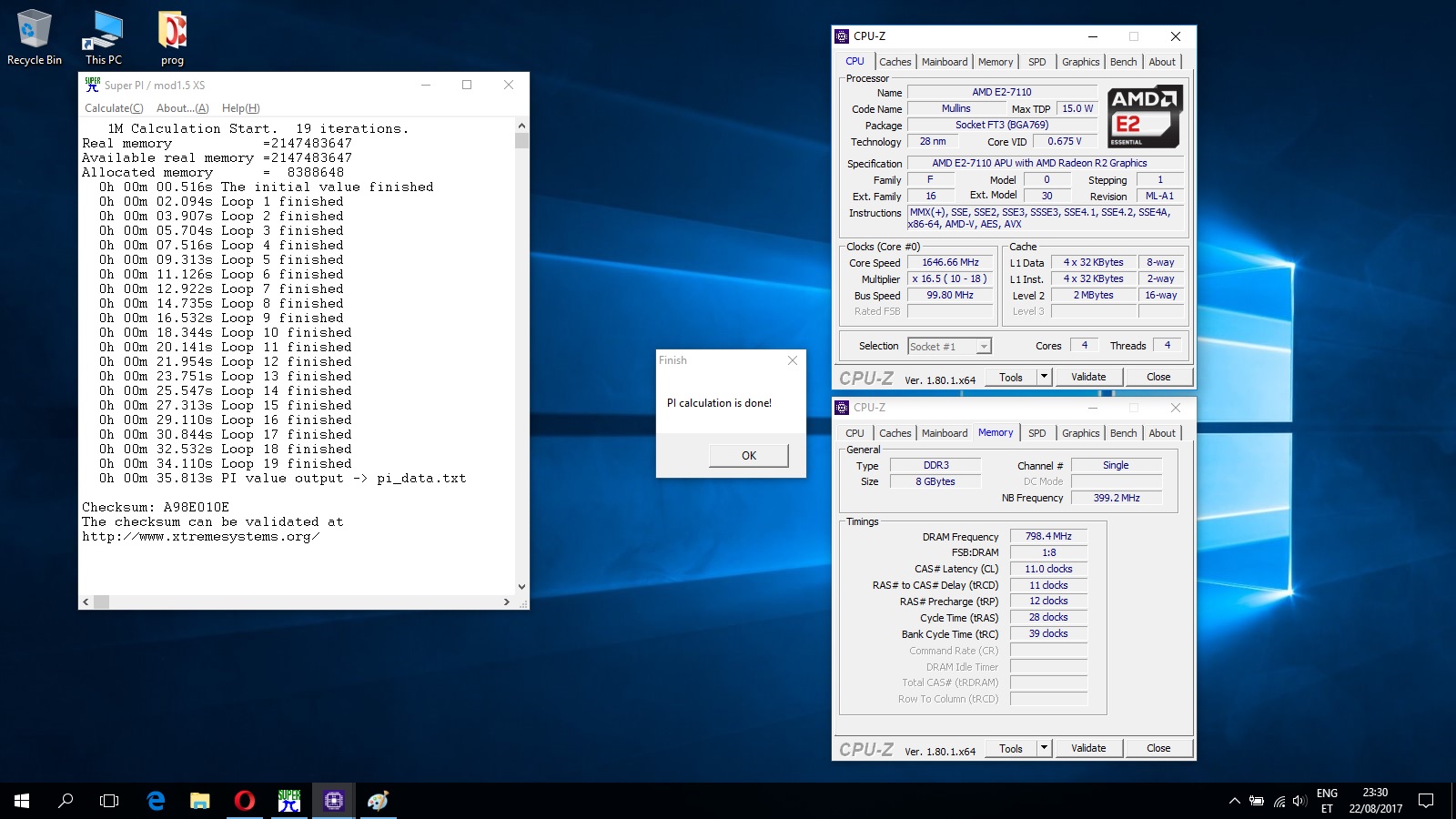Launch Microsoft Edge from the taskbar

(156, 801)
